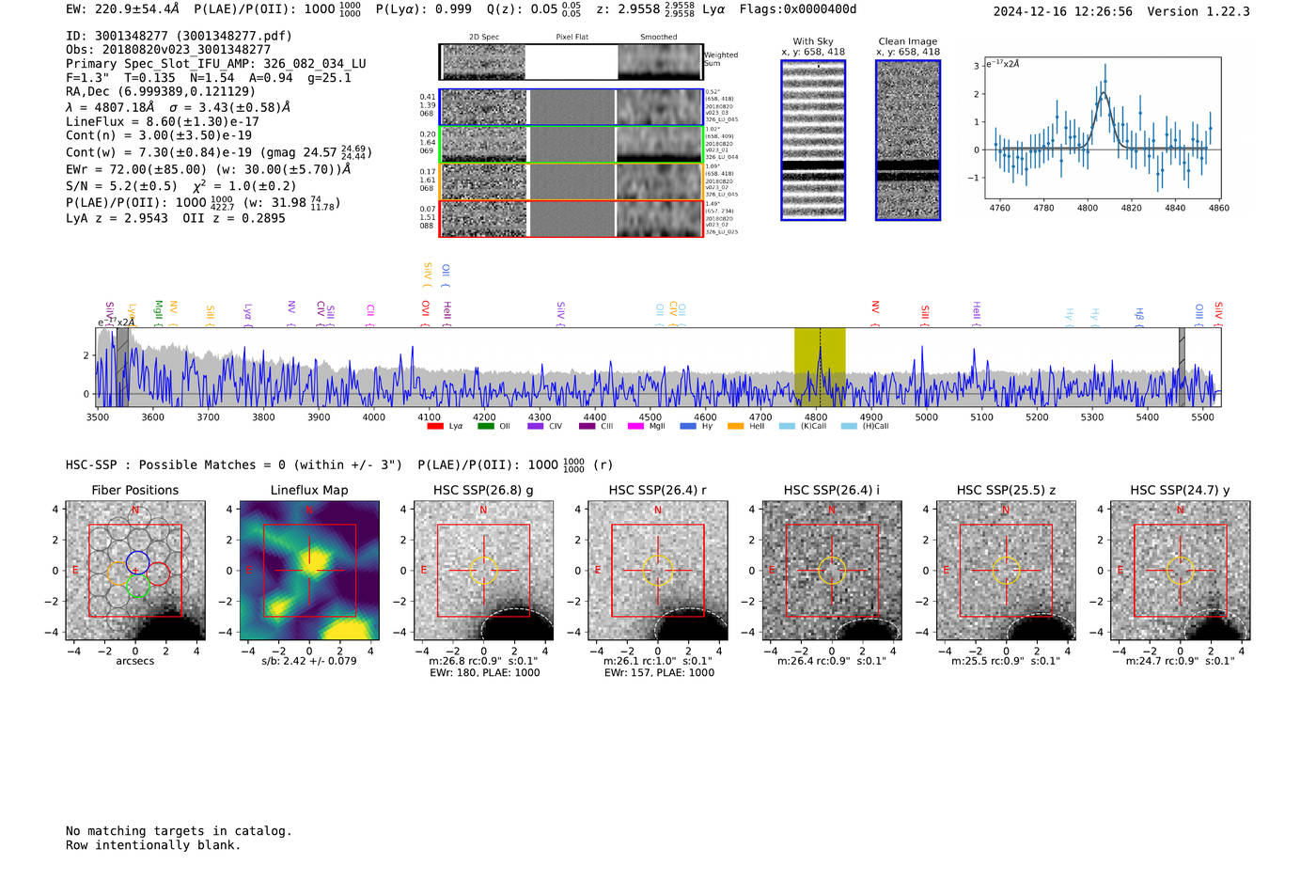Click the (K)CaII legend swatch

[x=787, y=427]
